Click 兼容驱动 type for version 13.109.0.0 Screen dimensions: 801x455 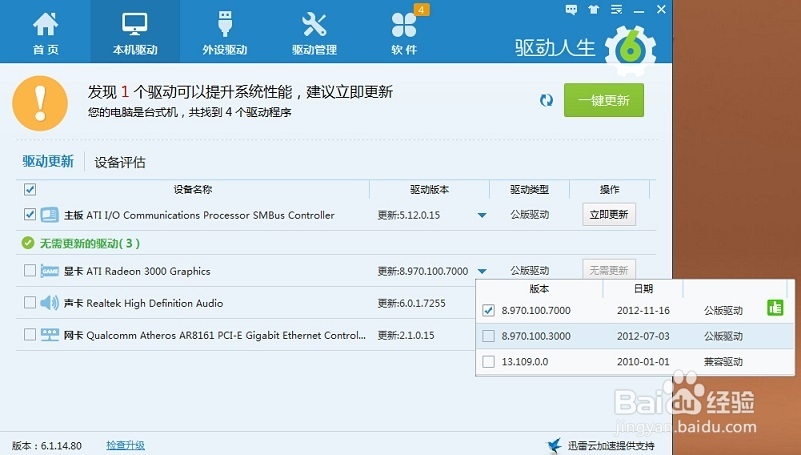coord(723,362)
